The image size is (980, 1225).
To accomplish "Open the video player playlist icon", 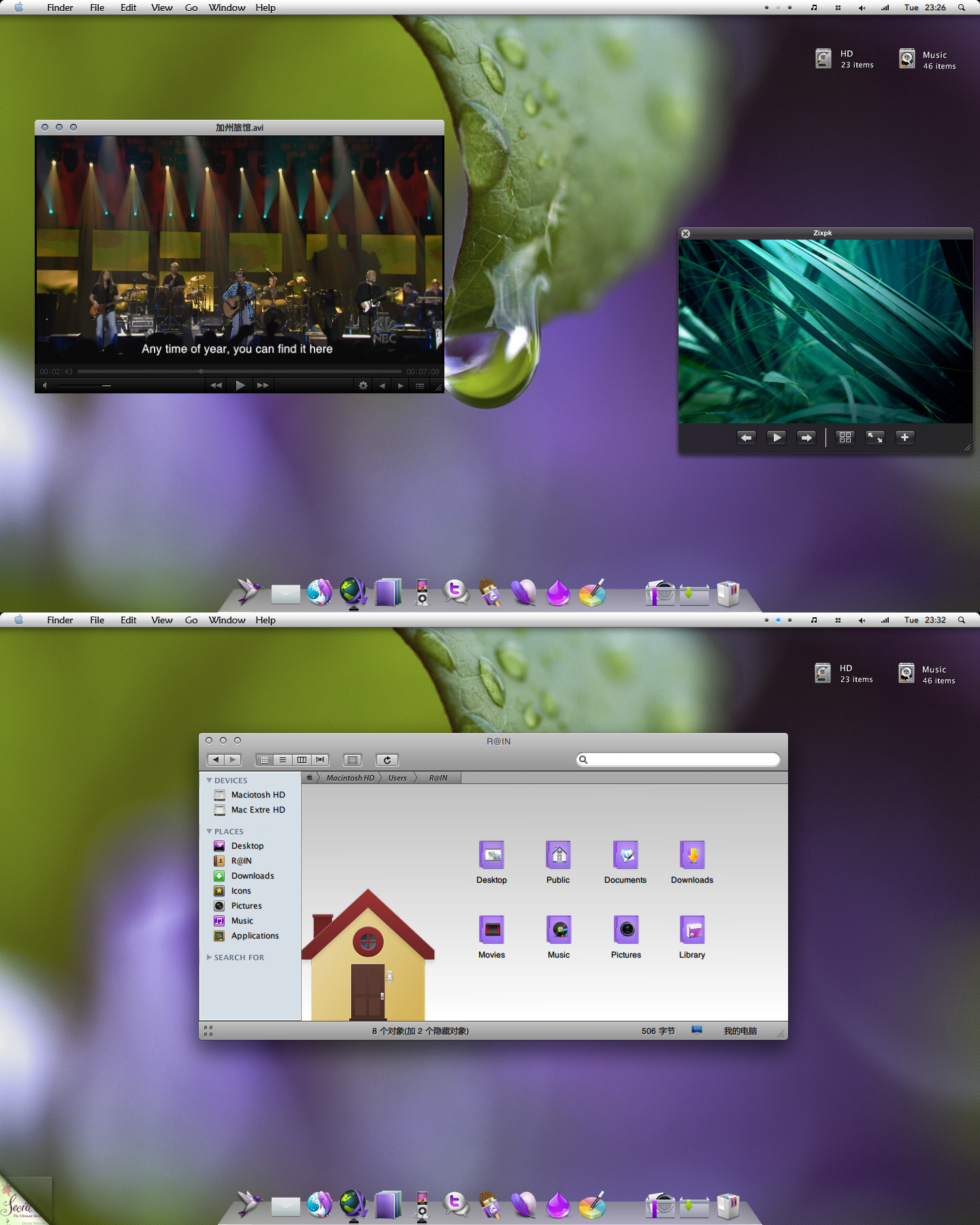I will point(420,386).
